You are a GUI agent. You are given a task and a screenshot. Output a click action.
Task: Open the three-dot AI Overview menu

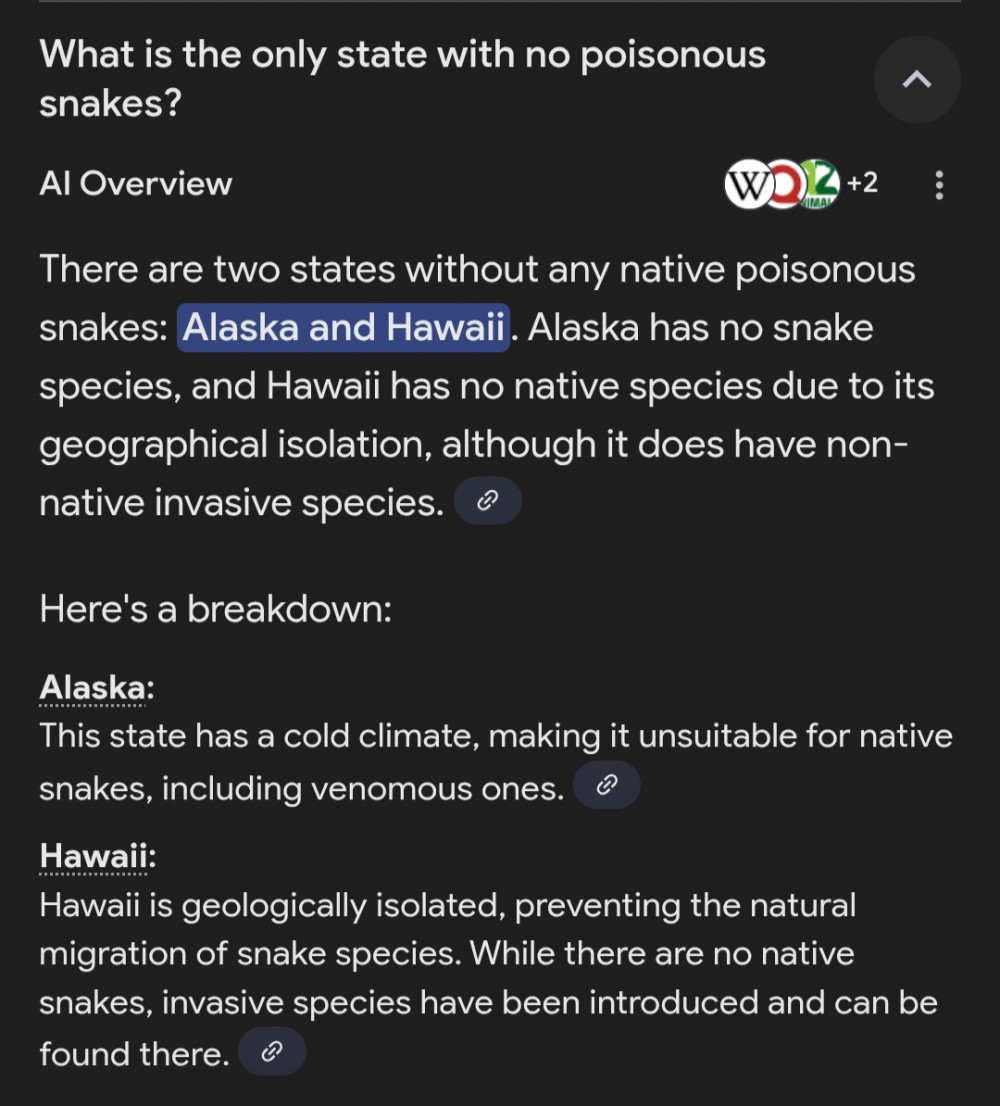point(939,185)
